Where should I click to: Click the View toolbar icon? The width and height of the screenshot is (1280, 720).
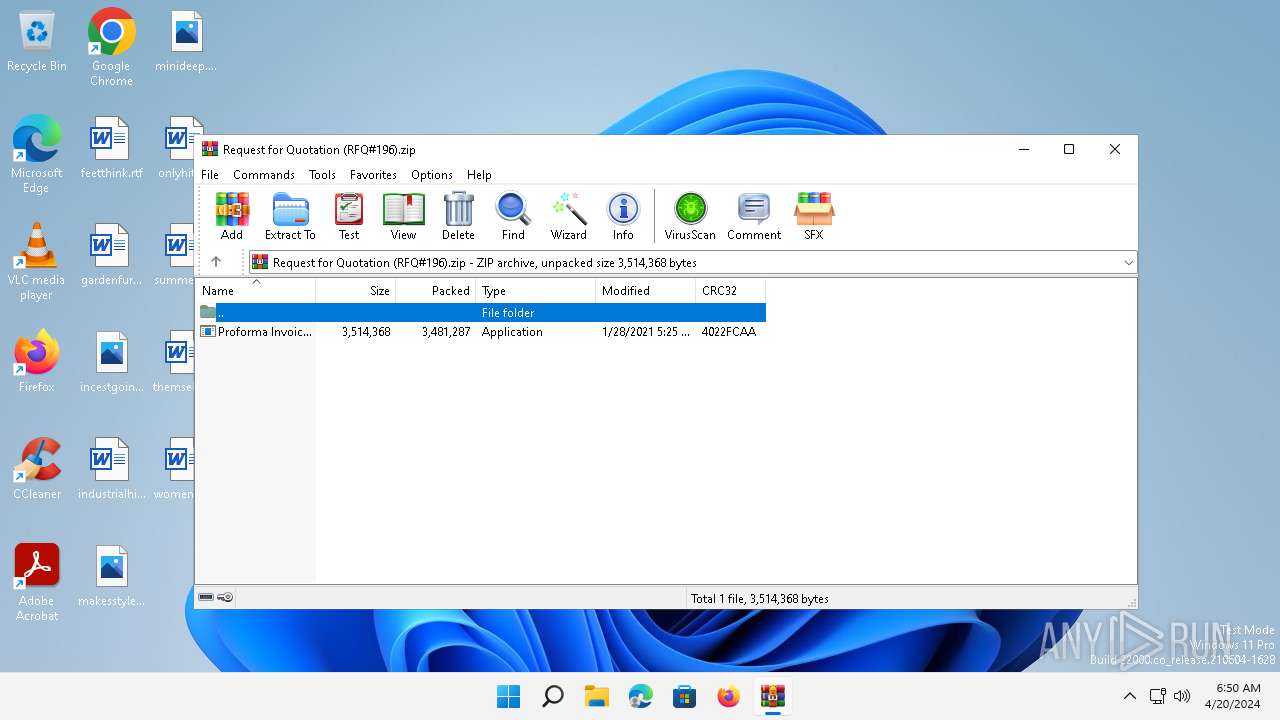pos(403,216)
